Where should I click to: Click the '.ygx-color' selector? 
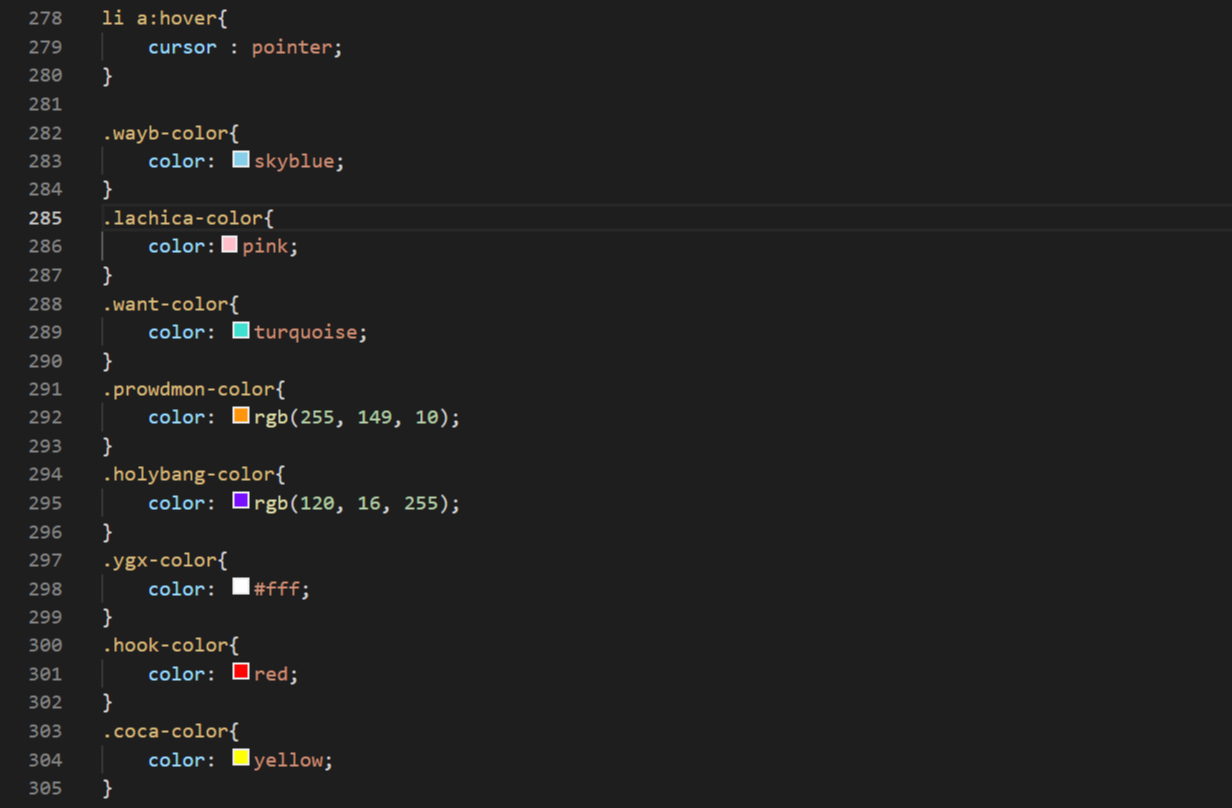coord(160,560)
